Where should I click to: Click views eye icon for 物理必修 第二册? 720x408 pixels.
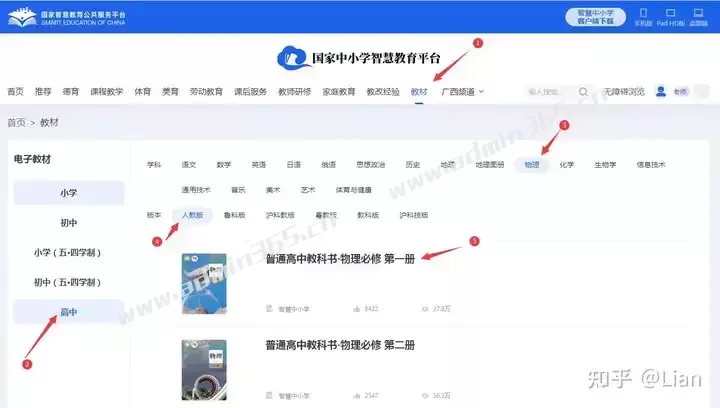425,395
